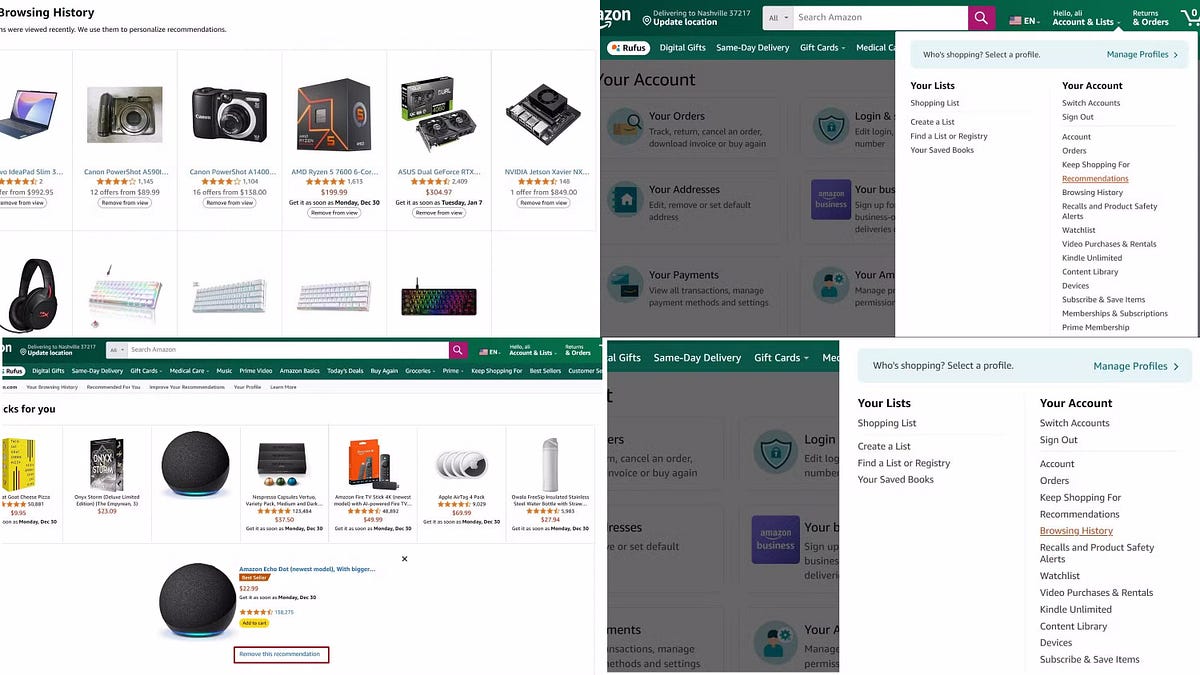Click star rating under Amazon Fire TV Stick 4K
1200x675 pixels.
click(364, 511)
